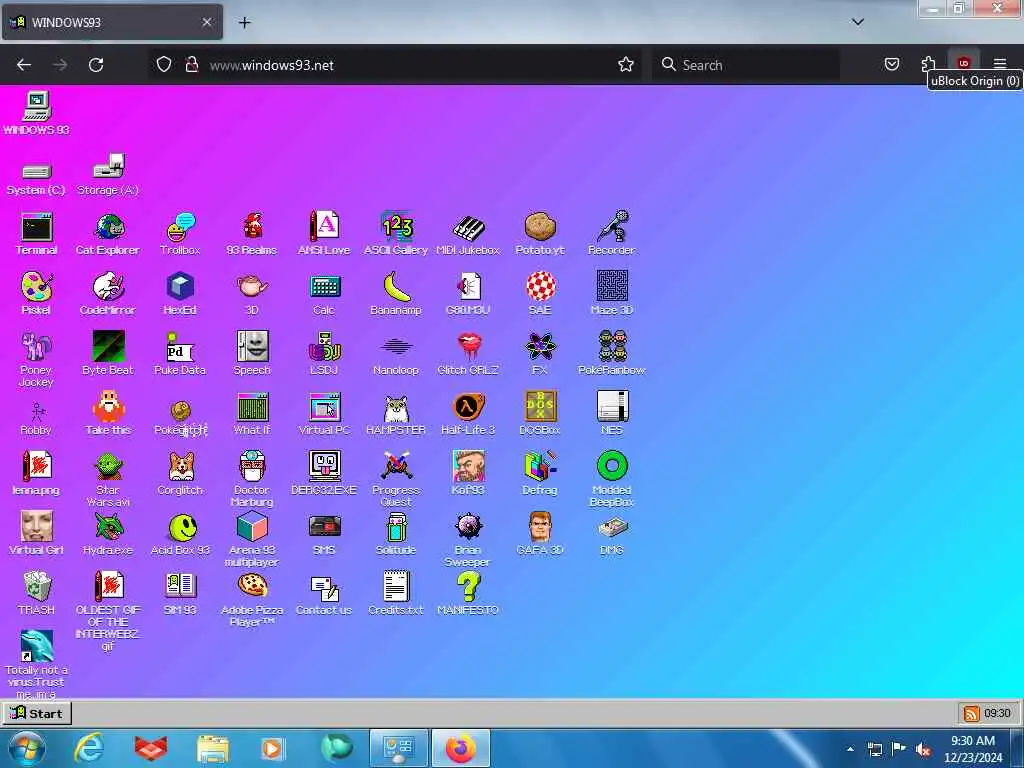The height and width of the screenshot is (768, 1024).
Task: Open the Robby stick figure icon
Action: point(36,418)
